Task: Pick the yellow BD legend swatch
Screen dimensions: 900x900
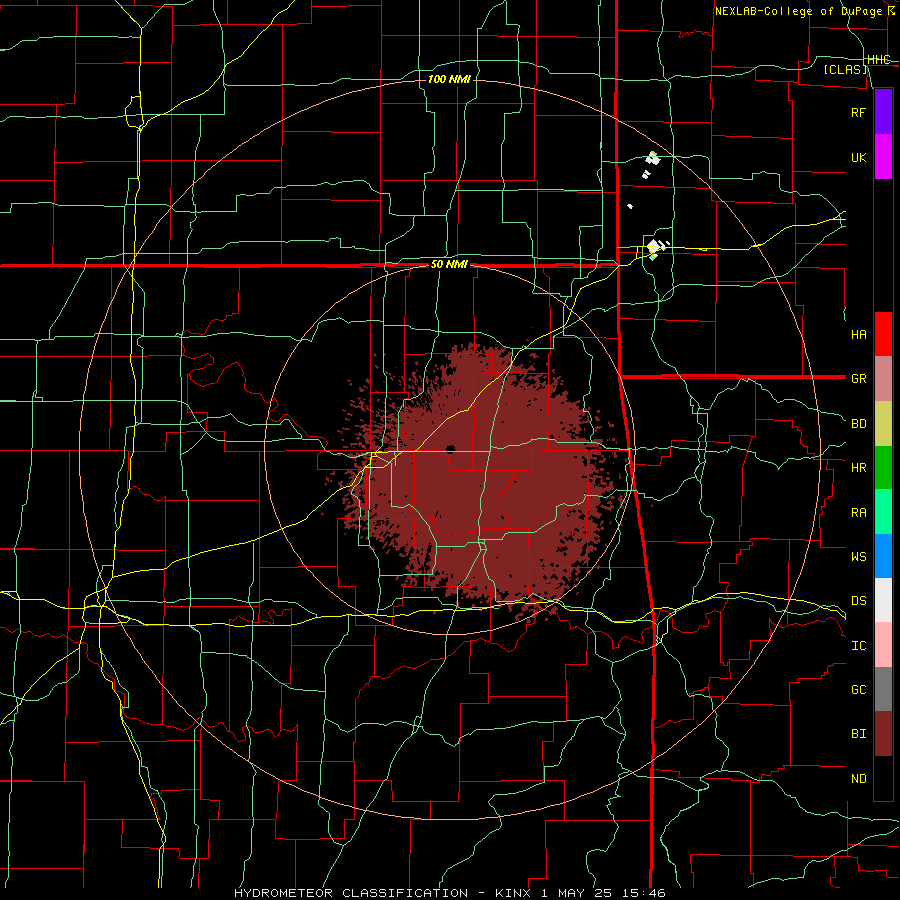Action: tap(883, 424)
